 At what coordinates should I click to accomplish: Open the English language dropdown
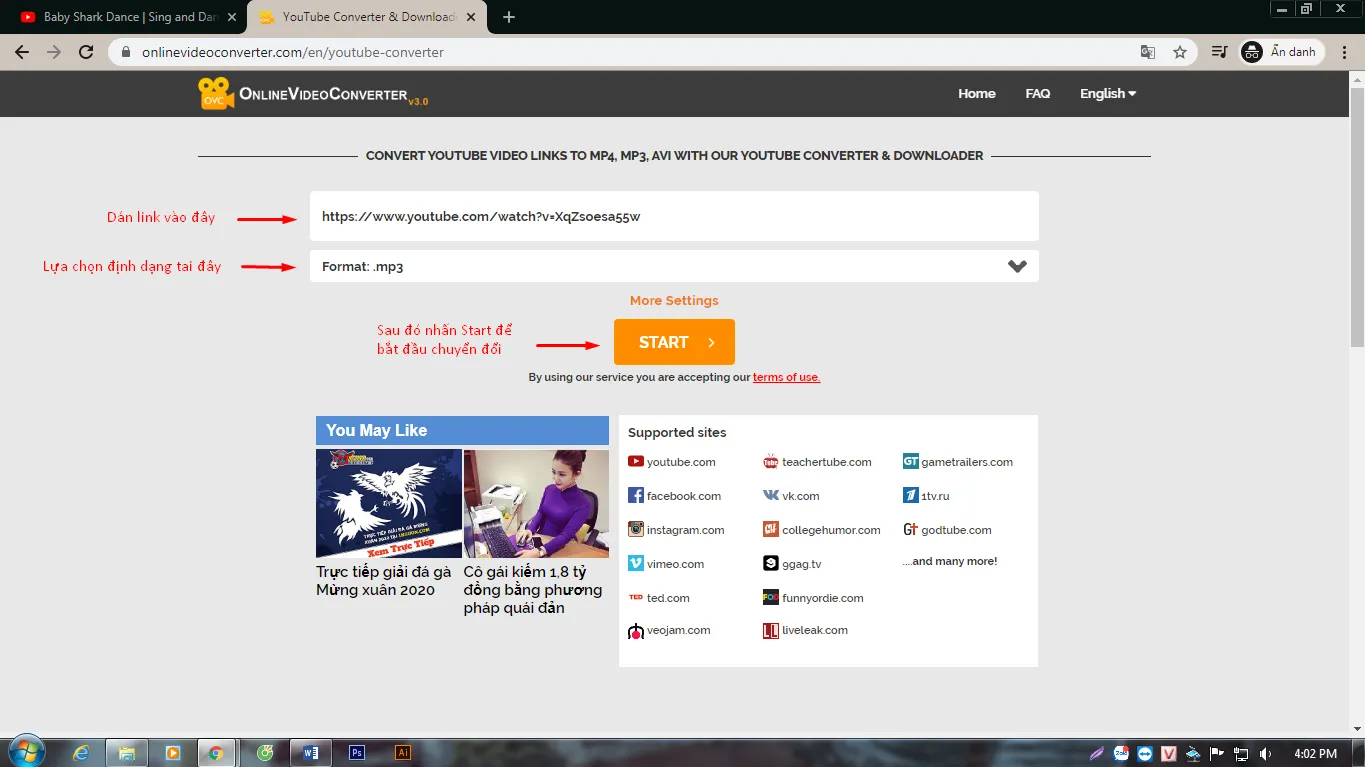(1108, 93)
